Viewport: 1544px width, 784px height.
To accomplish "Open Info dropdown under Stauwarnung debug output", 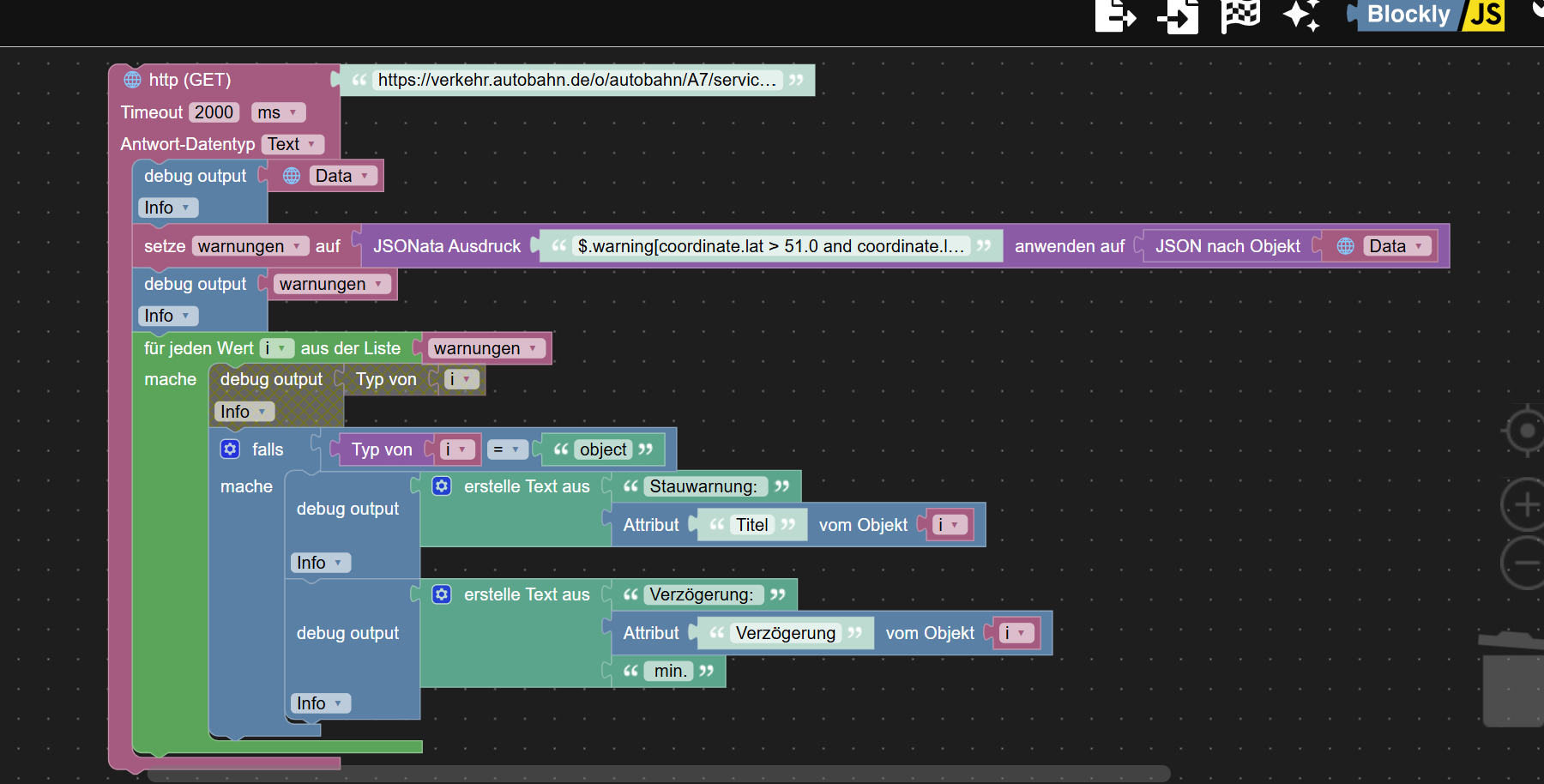I will coord(321,563).
